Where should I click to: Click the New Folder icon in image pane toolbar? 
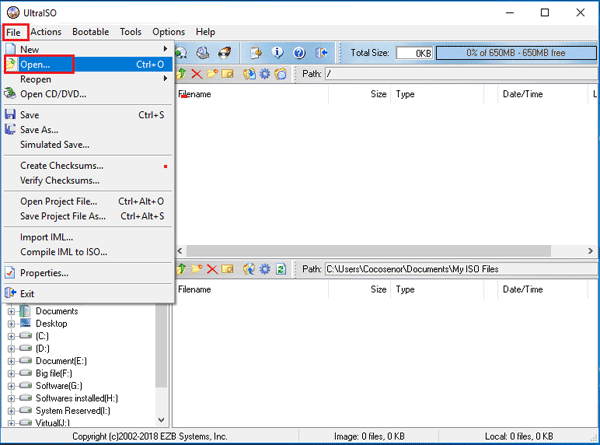click(x=212, y=73)
